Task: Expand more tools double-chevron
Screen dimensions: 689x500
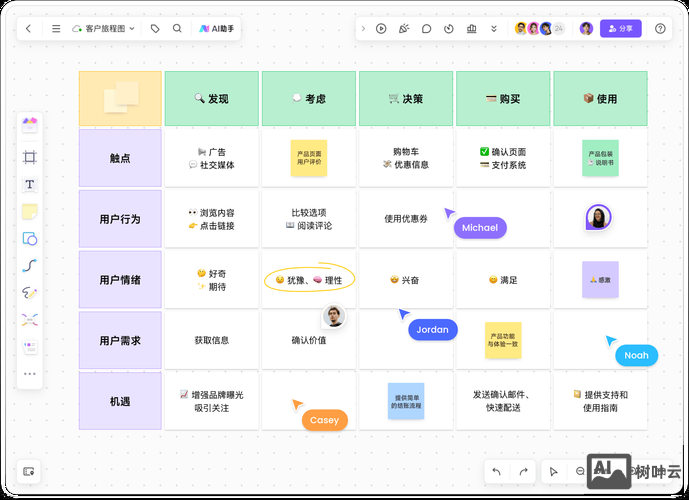Action: pos(494,29)
